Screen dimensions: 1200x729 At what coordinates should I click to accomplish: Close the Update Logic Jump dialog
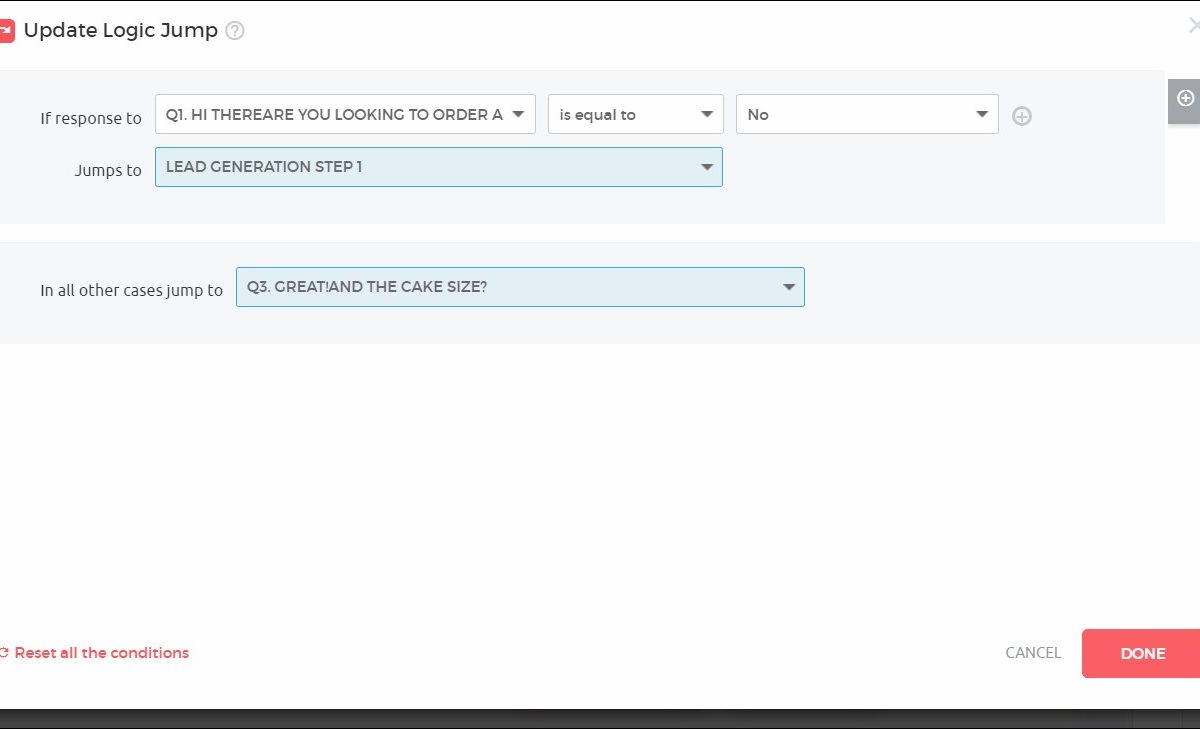pos(1194,27)
